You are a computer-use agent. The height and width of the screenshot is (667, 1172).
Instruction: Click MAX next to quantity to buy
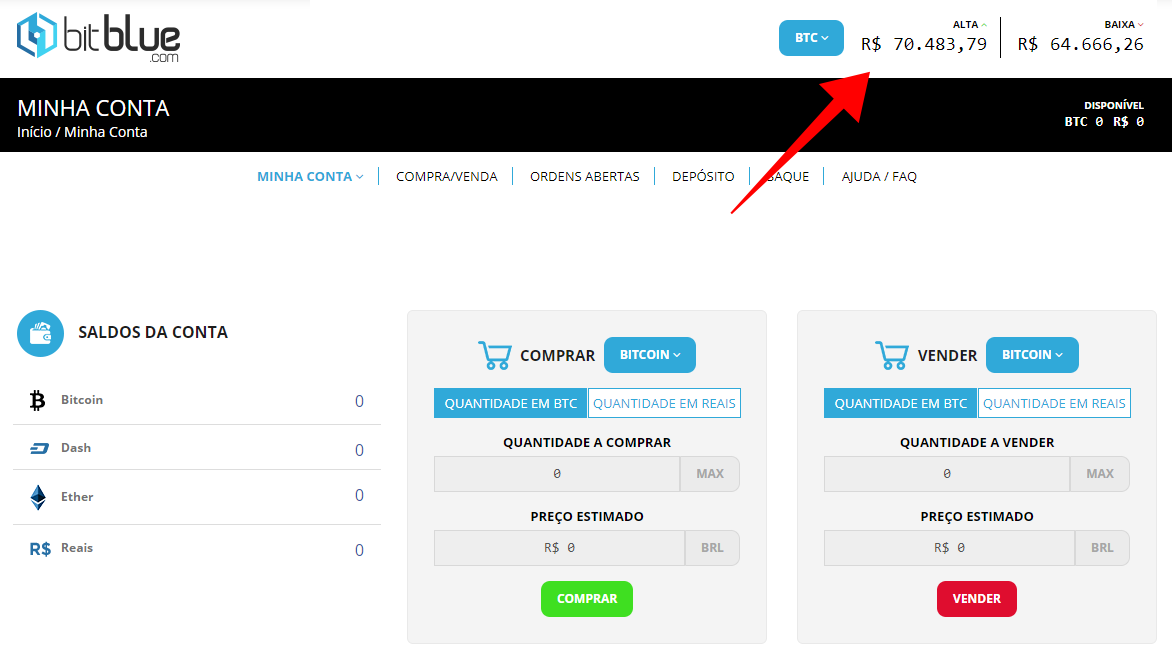point(710,473)
